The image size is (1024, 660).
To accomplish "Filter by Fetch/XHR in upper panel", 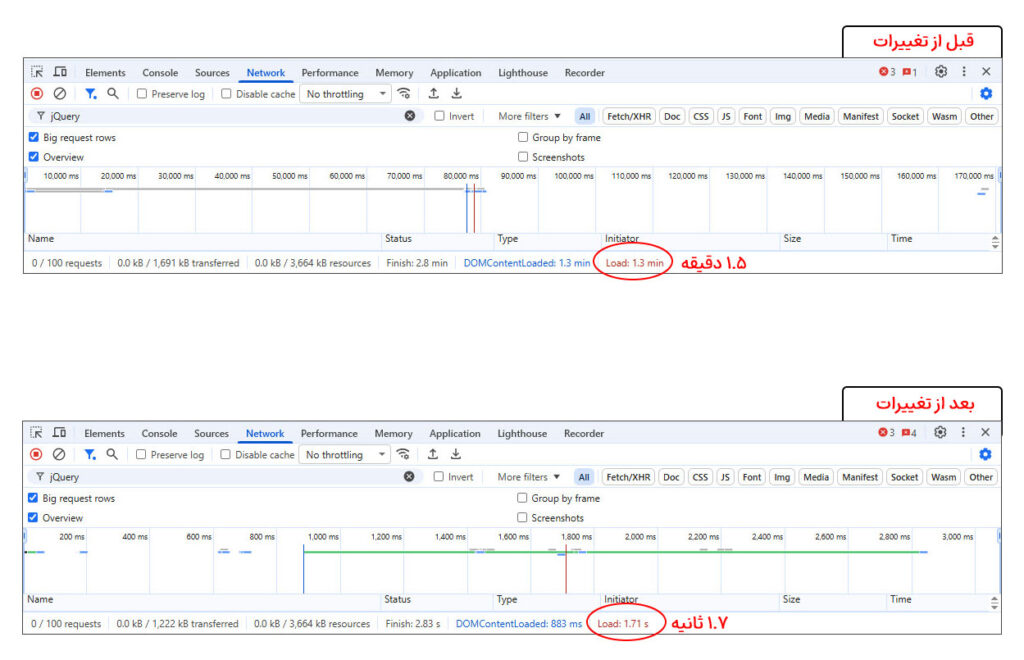I will pyautogui.click(x=631, y=116).
